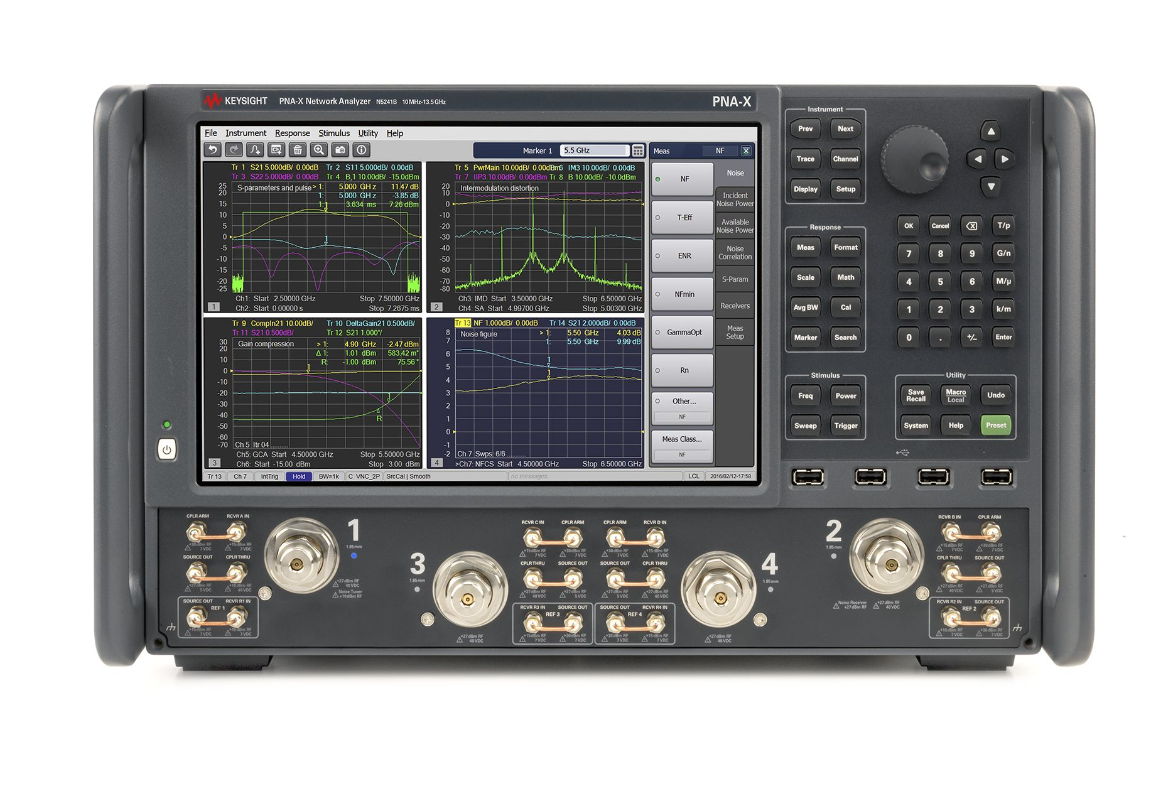Open the Other... measurement selector
1176x785 pixels.
(683, 401)
